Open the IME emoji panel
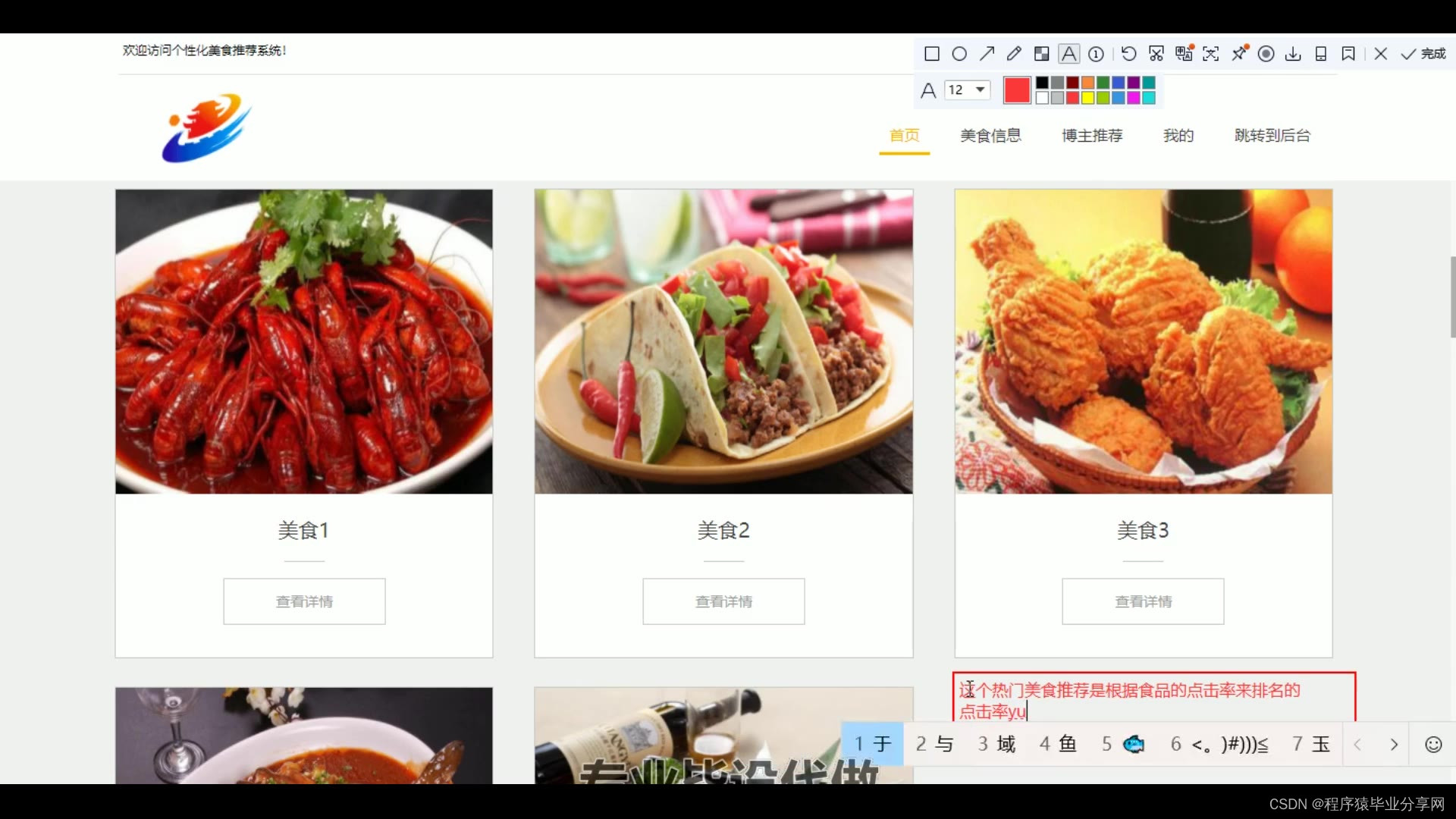1456x819 pixels. [1433, 745]
